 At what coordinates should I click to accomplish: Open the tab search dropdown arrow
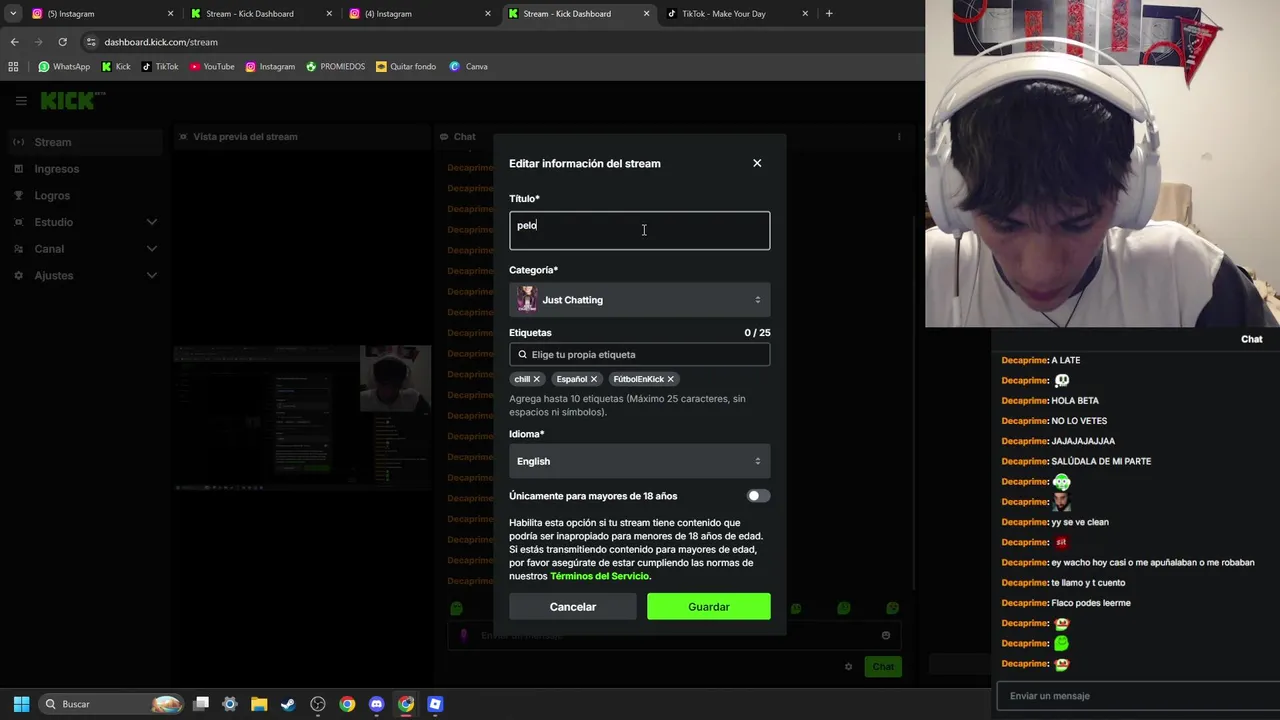point(13,14)
